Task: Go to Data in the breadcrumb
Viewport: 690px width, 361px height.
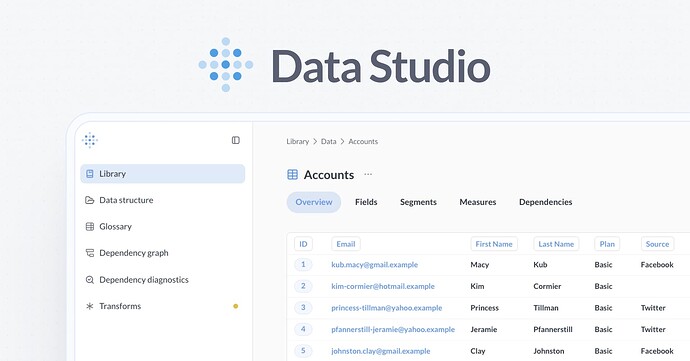Action: [328, 141]
